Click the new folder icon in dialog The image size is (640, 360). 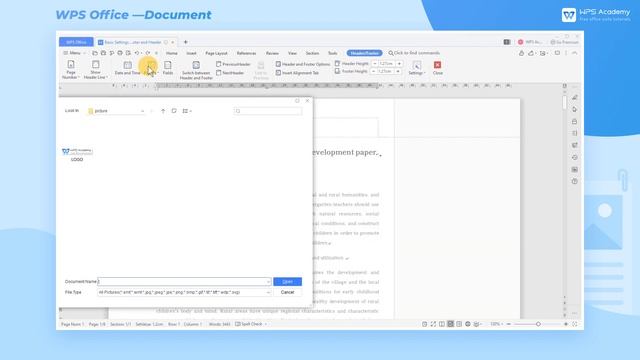coord(174,111)
